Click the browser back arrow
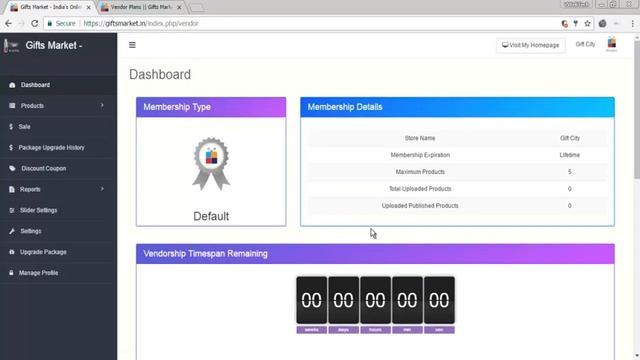Image resolution: width=640 pixels, height=360 pixels. (x=9, y=24)
